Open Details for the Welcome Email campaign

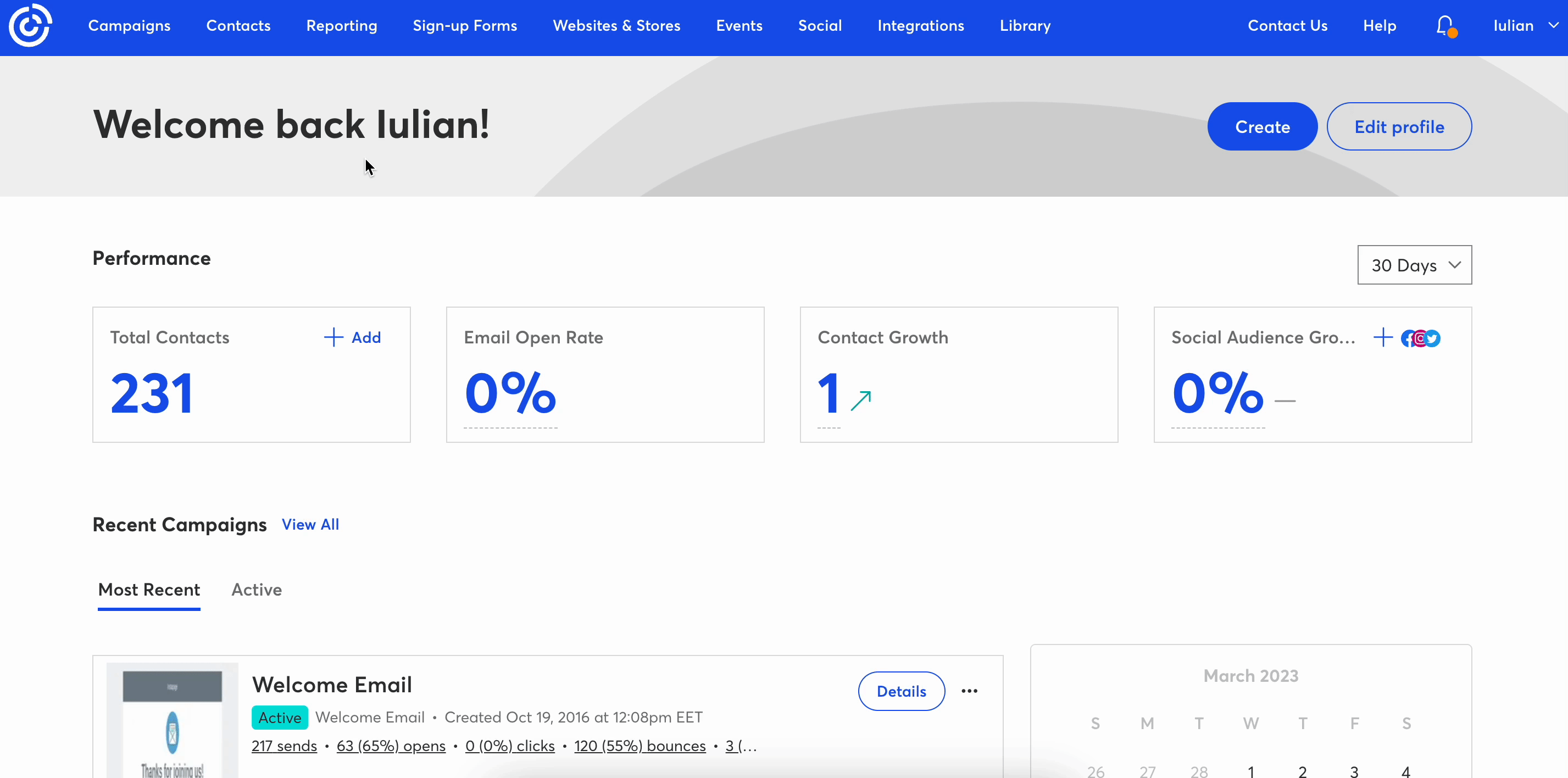pyautogui.click(x=901, y=691)
